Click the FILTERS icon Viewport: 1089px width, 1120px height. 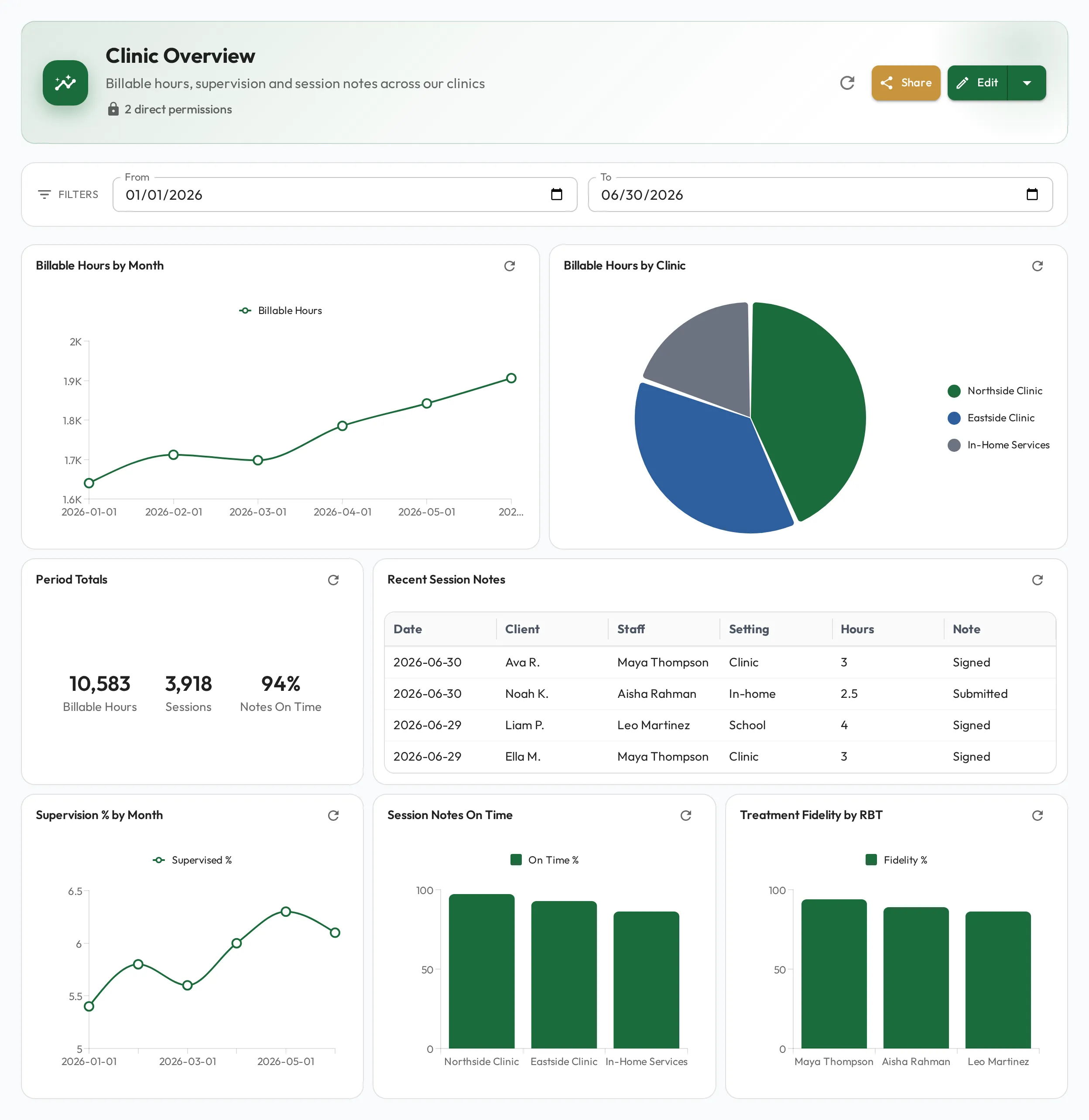coord(44,195)
